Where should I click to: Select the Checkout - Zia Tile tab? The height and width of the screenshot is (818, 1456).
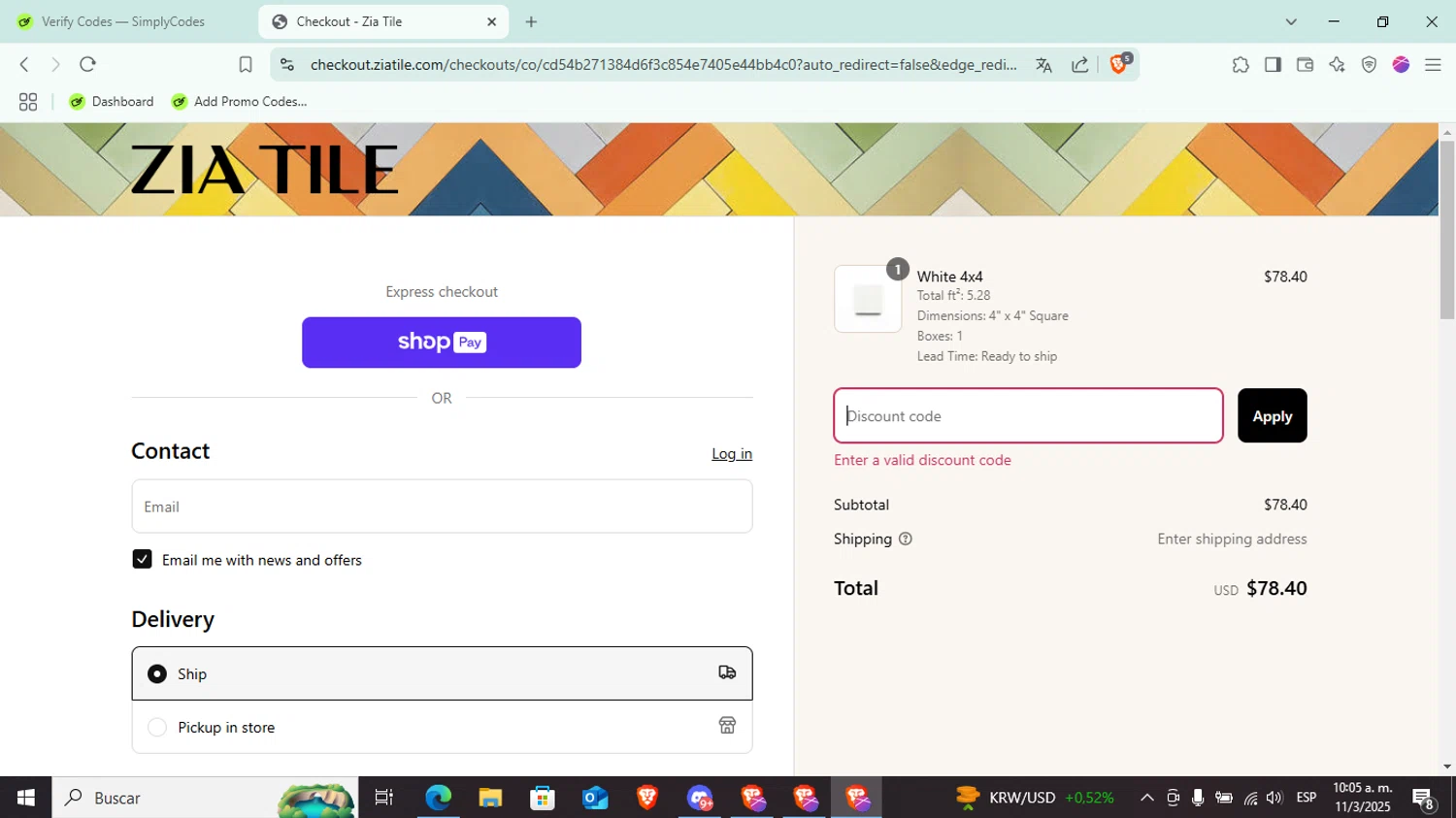383,21
